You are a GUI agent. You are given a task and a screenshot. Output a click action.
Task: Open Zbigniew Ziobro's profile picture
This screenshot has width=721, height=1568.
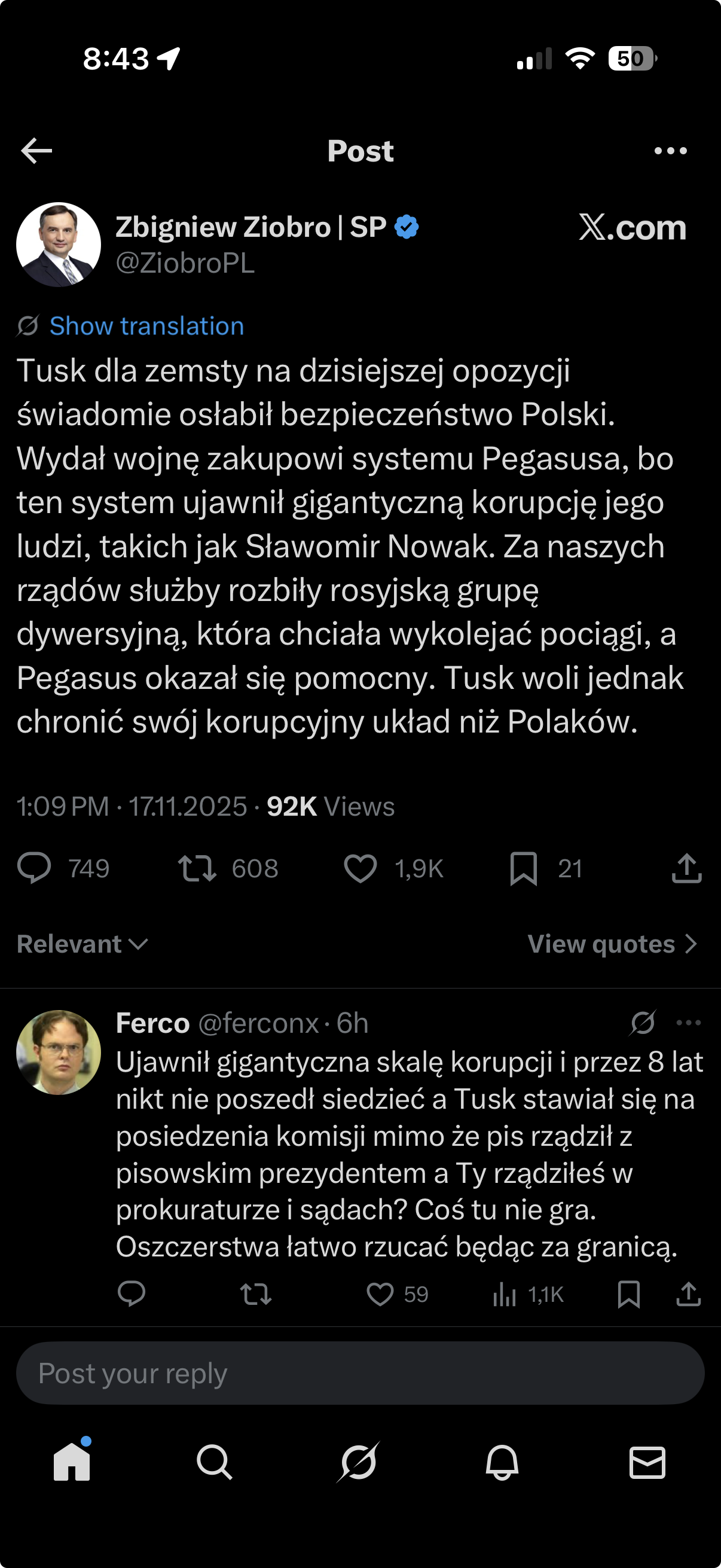59,245
